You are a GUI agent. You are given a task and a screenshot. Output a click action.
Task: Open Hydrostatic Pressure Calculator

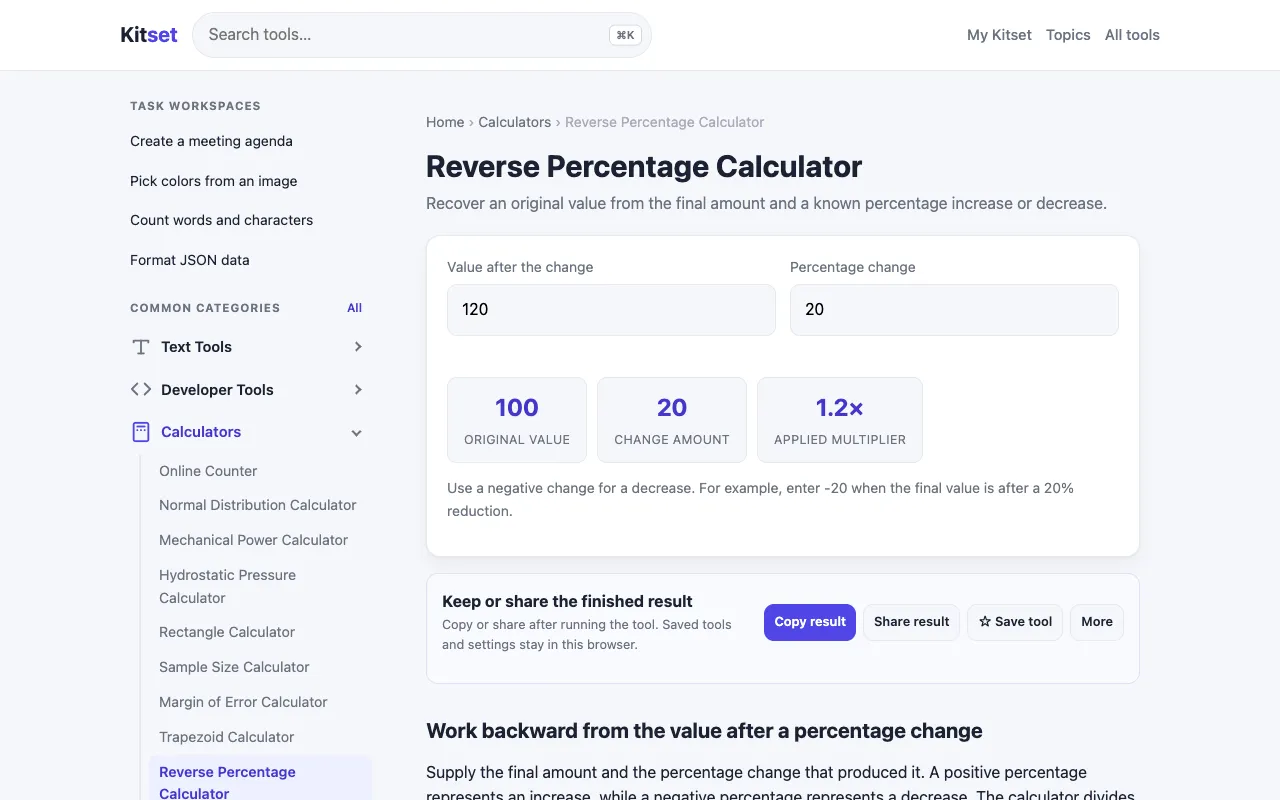click(227, 587)
